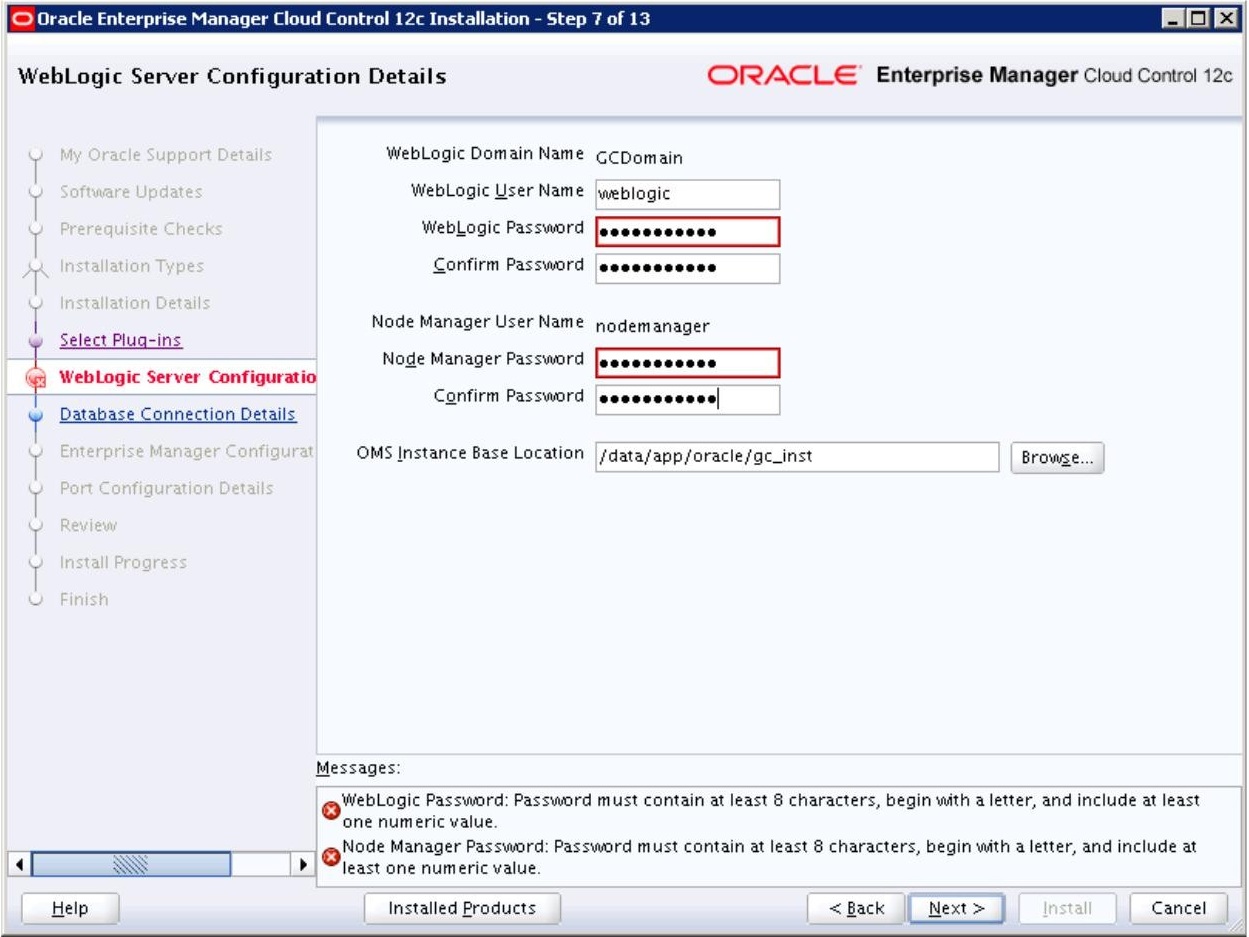Cancel the installation

pos(1178,908)
